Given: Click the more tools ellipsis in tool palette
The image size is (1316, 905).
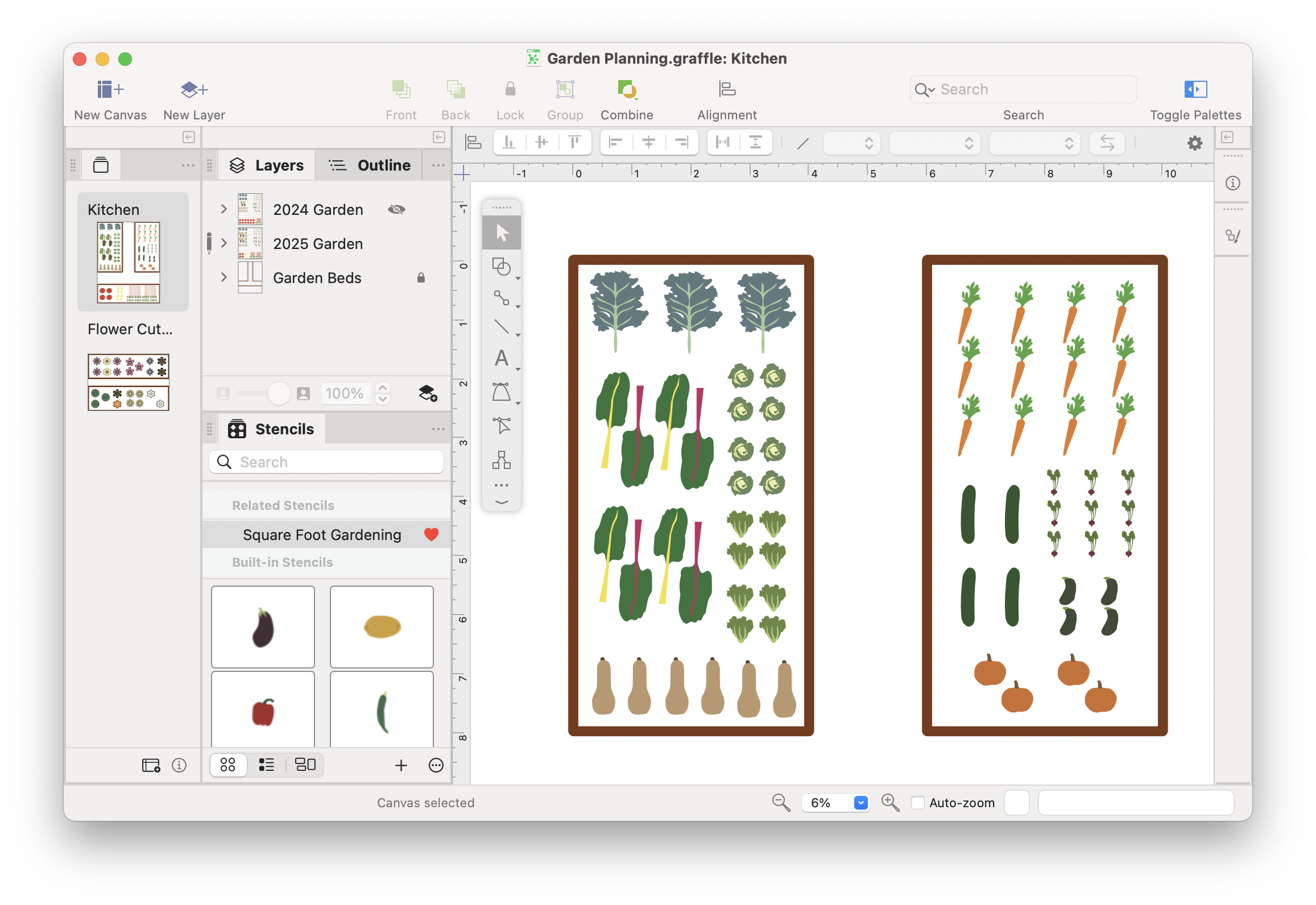Looking at the screenshot, I should [502, 485].
